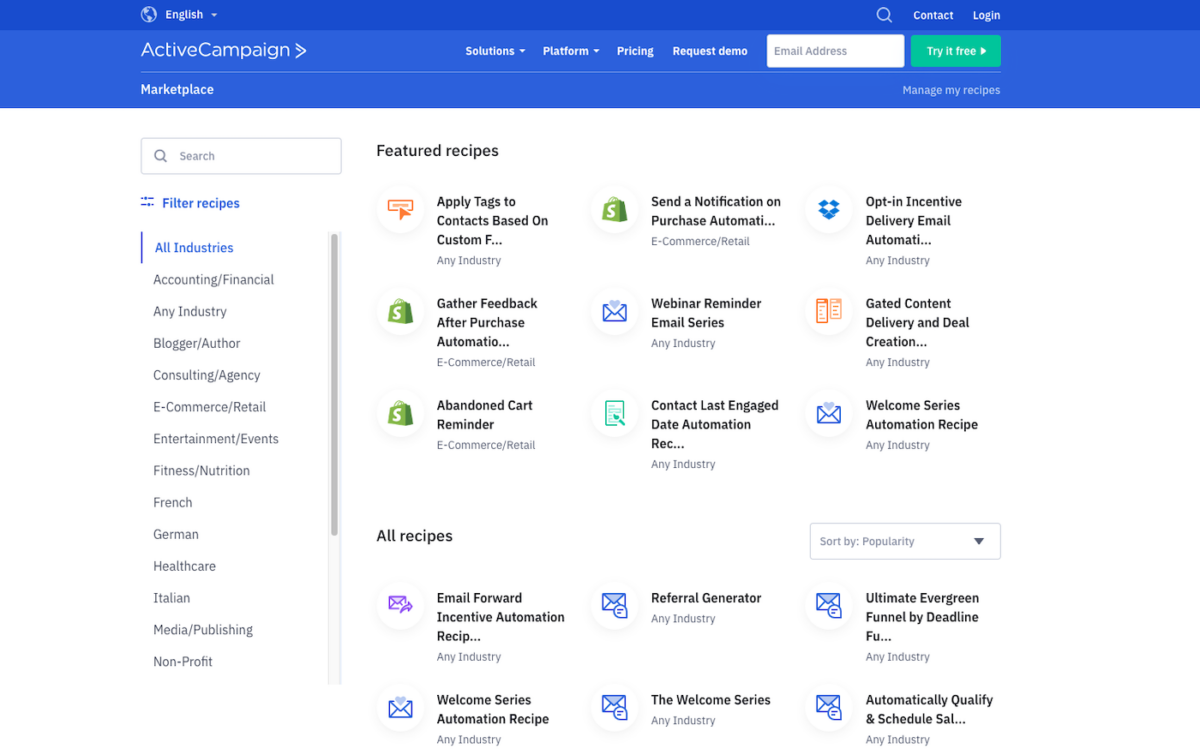Click the globe language icon
The image size is (1200, 749).
click(149, 15)
